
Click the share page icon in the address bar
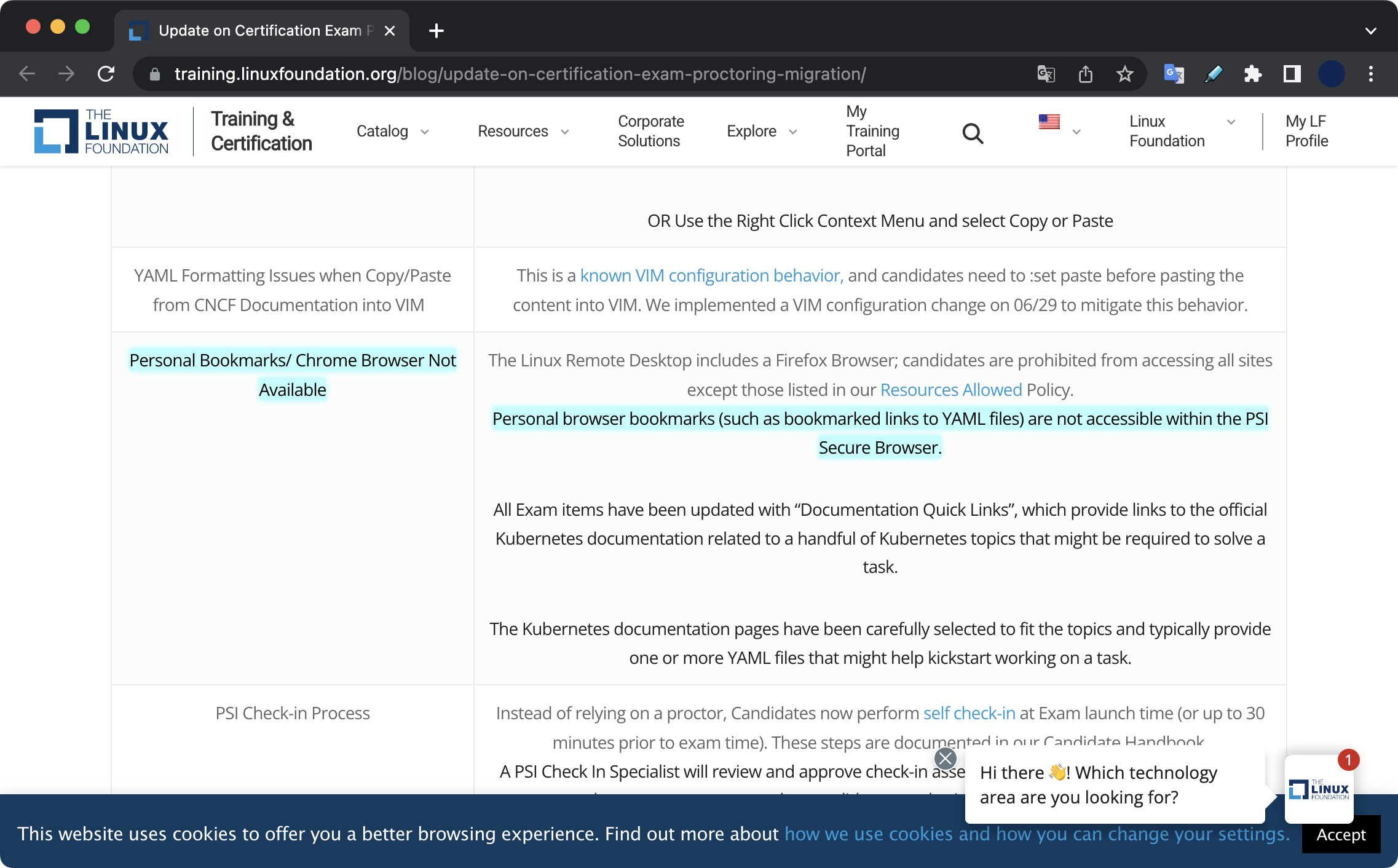point(1086,74)
